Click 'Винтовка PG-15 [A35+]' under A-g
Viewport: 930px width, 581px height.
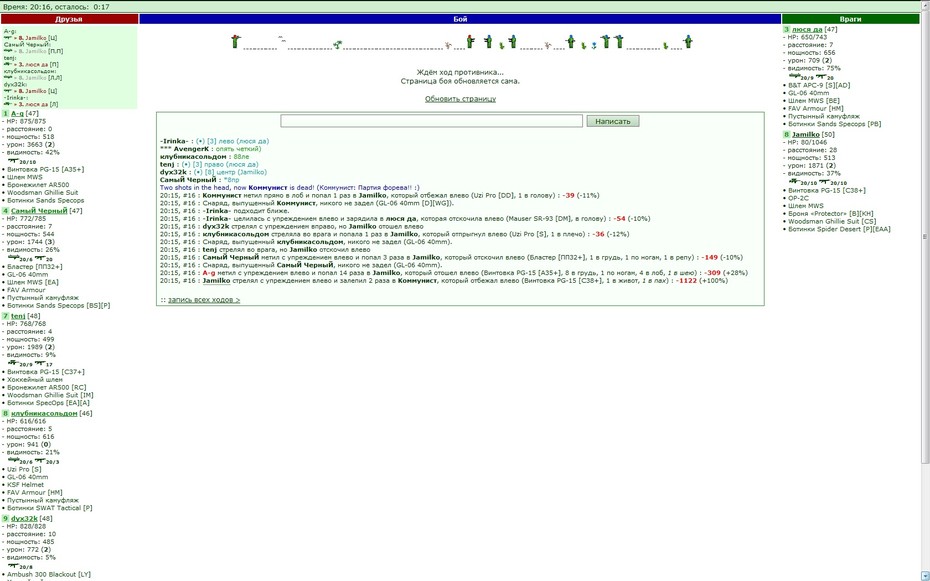pyautogui.click(x=45, y=169)
